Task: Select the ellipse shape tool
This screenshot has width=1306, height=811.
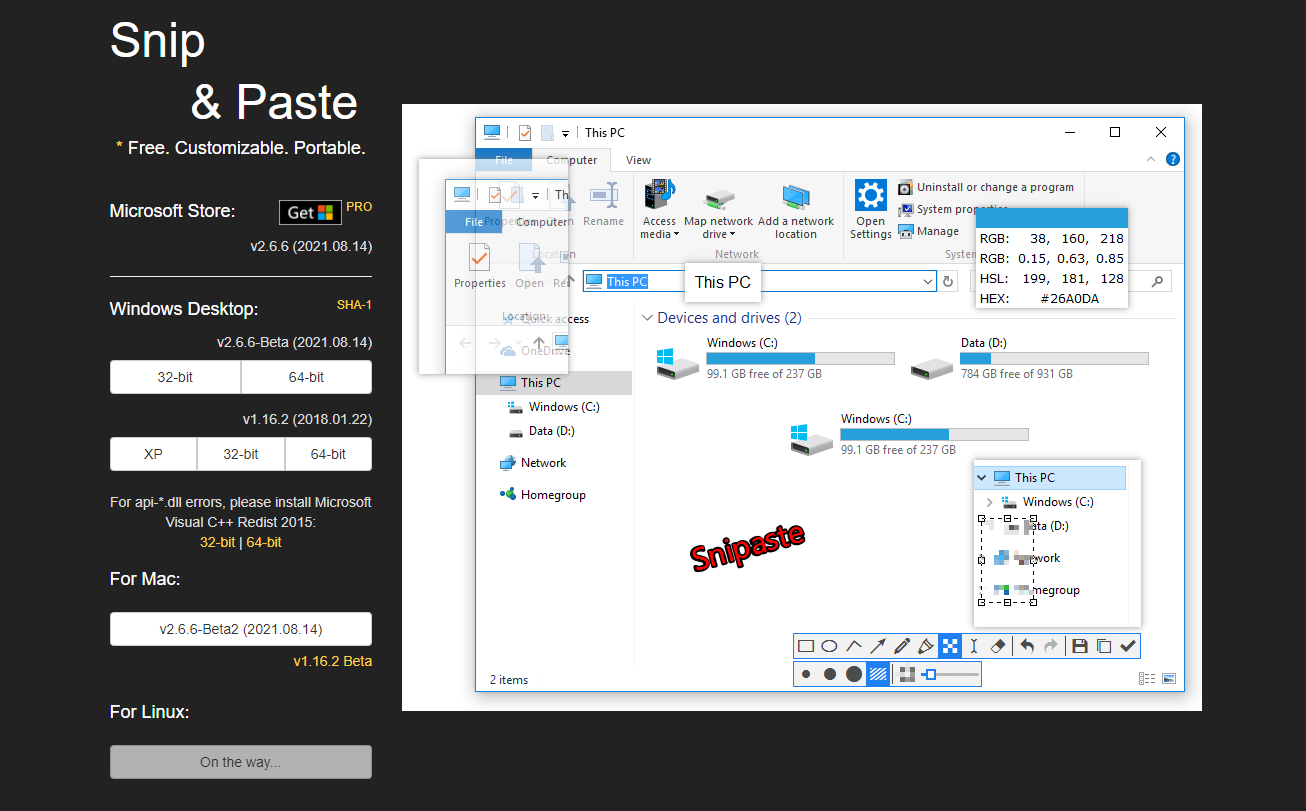Action: 829,646
